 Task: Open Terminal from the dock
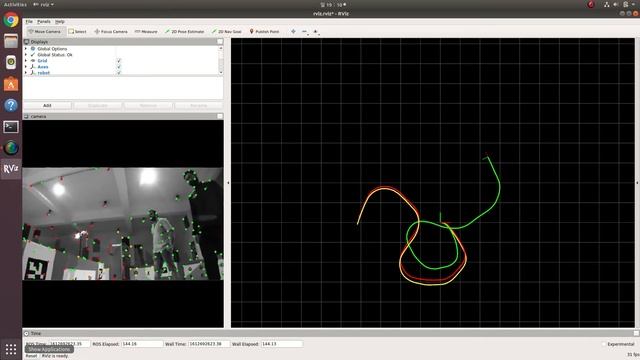tap(11, 127)
